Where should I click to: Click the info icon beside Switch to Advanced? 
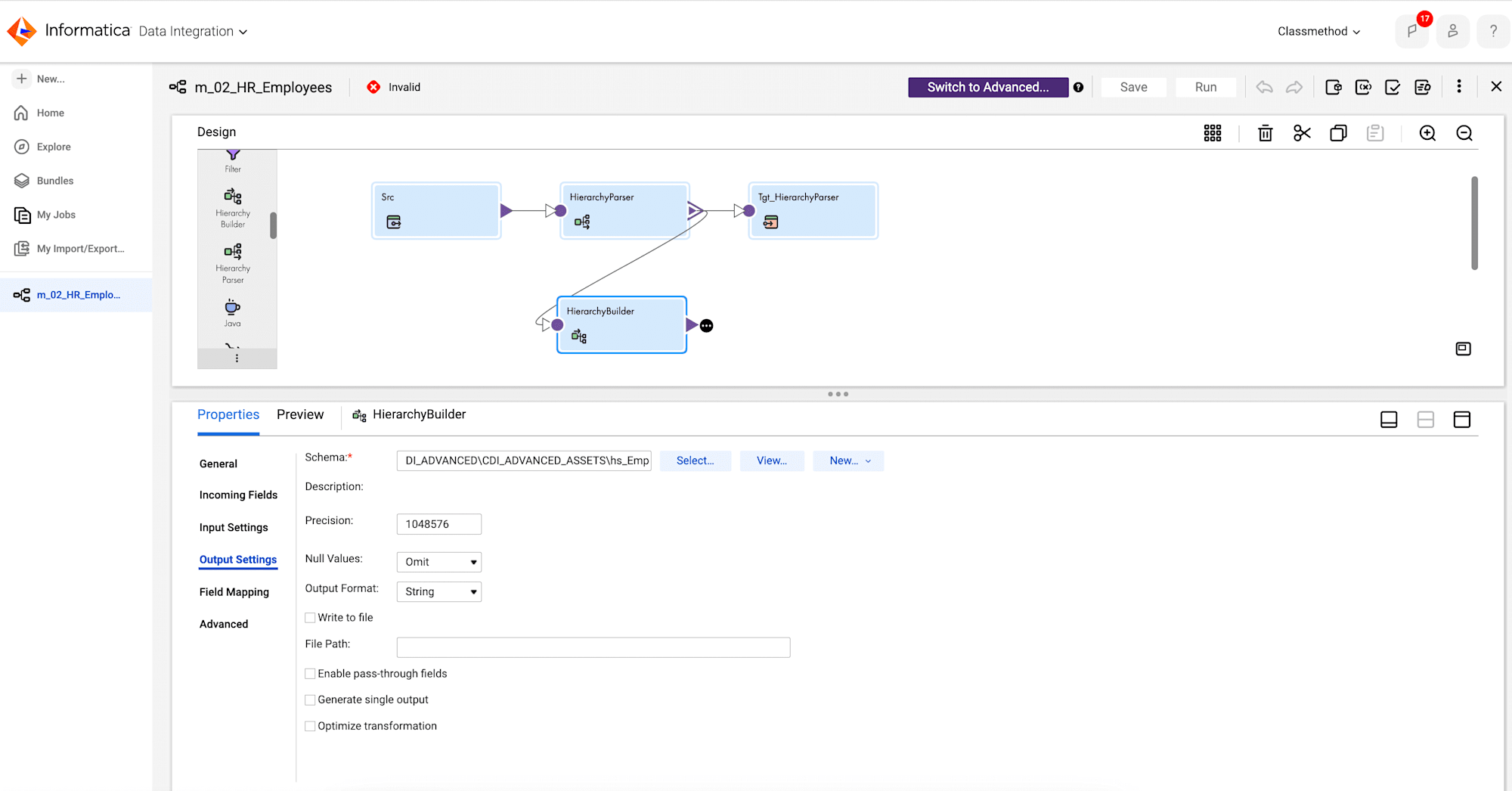(x=1078, y=87)
